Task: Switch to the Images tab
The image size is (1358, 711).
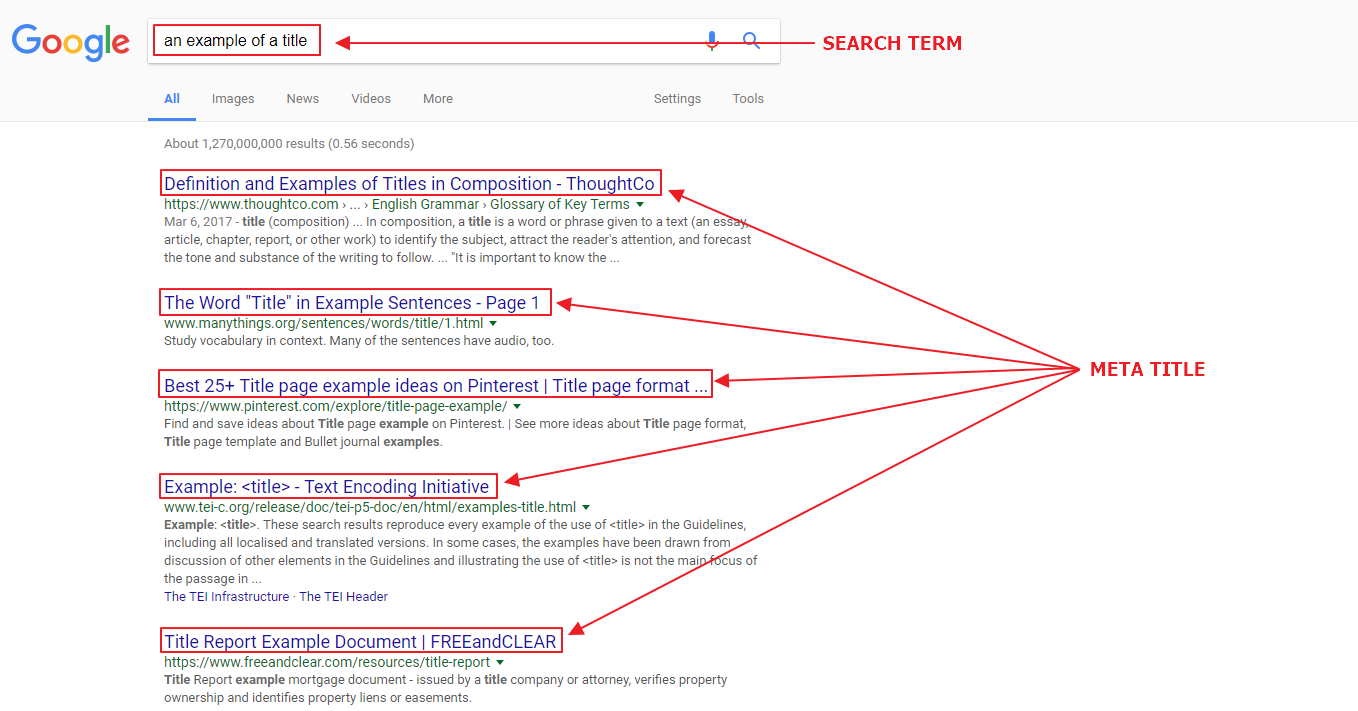Action: [x=233, y=99]
